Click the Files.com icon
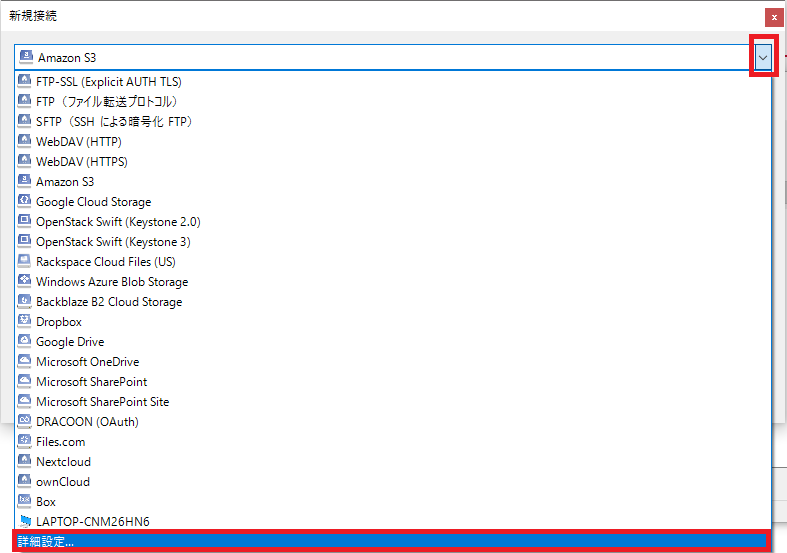Viewport: 787px width, 553px height. tap(24, 441)
